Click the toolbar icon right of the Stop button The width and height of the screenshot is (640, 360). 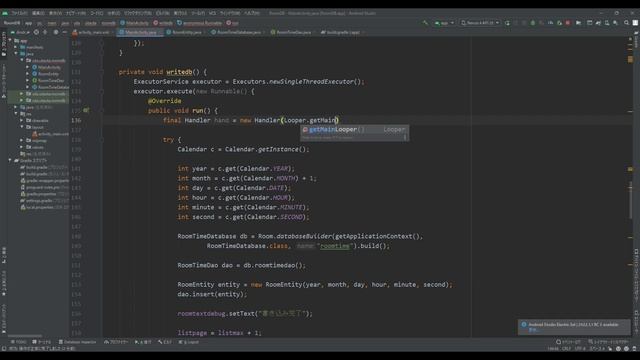point(578,23)
